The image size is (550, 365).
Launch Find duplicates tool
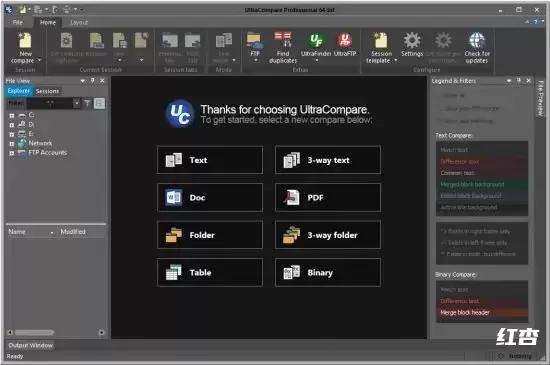(283, 40)
